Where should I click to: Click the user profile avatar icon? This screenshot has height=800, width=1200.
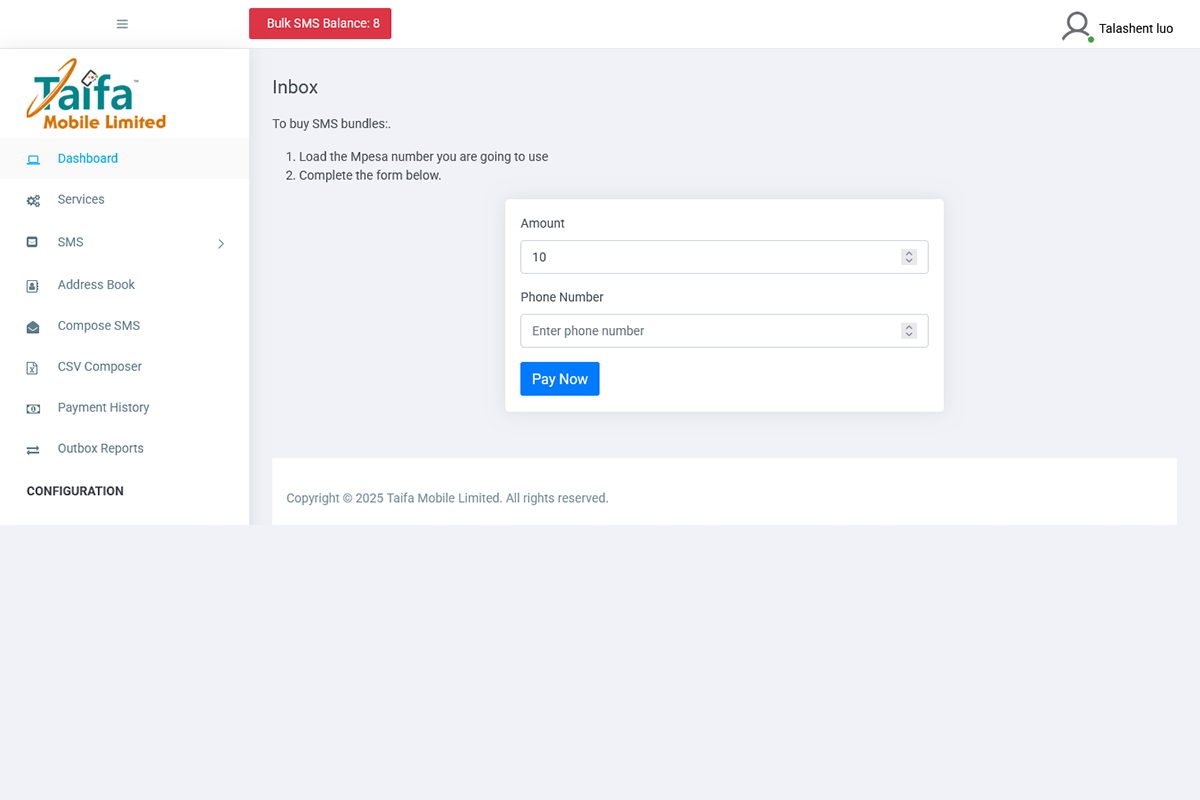pos(1076,26)
